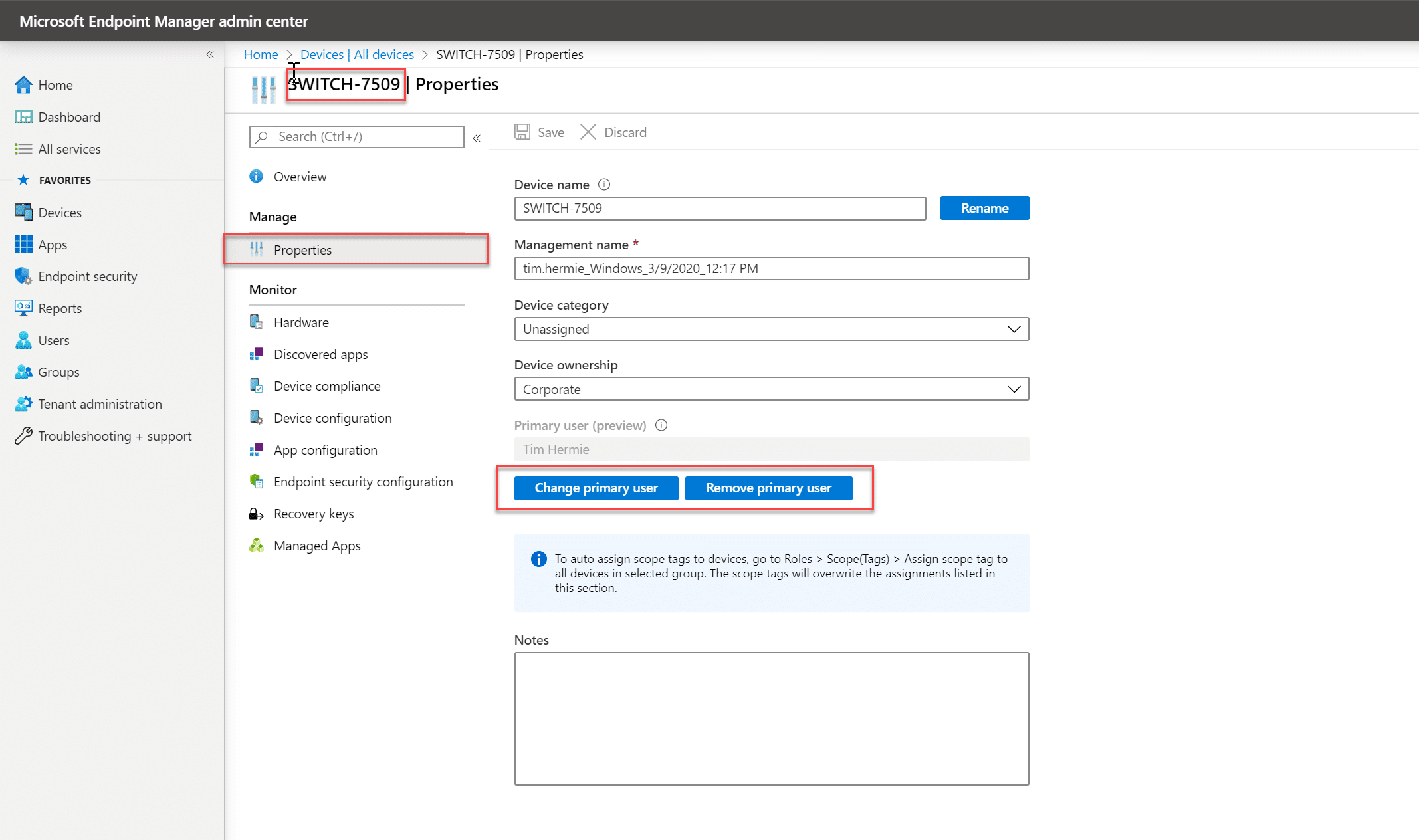Click the Save floppy disk icon
Image resolution: width=1419 pixels, height=840 pixels.
[x=522, y=132]
